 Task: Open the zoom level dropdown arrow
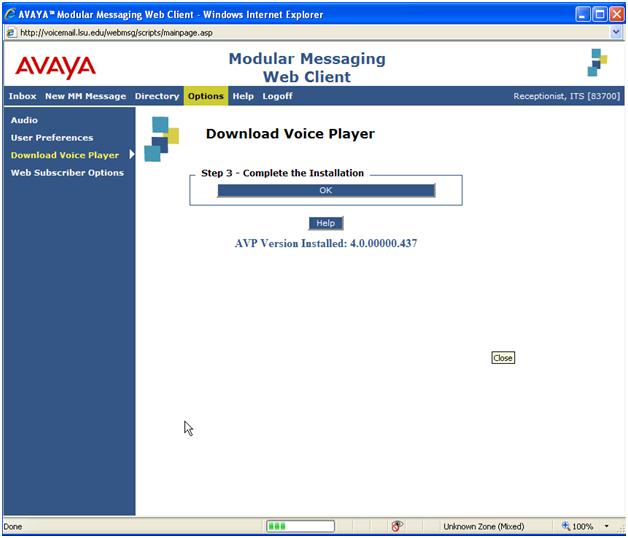tap(607, 526)
